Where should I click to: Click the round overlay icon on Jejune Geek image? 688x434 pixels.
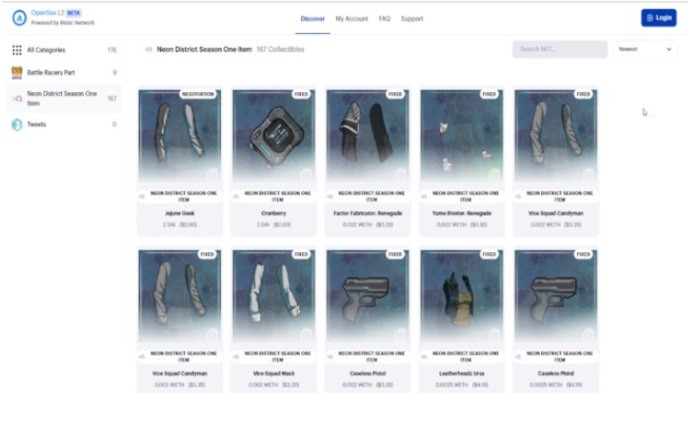point(212,175)
